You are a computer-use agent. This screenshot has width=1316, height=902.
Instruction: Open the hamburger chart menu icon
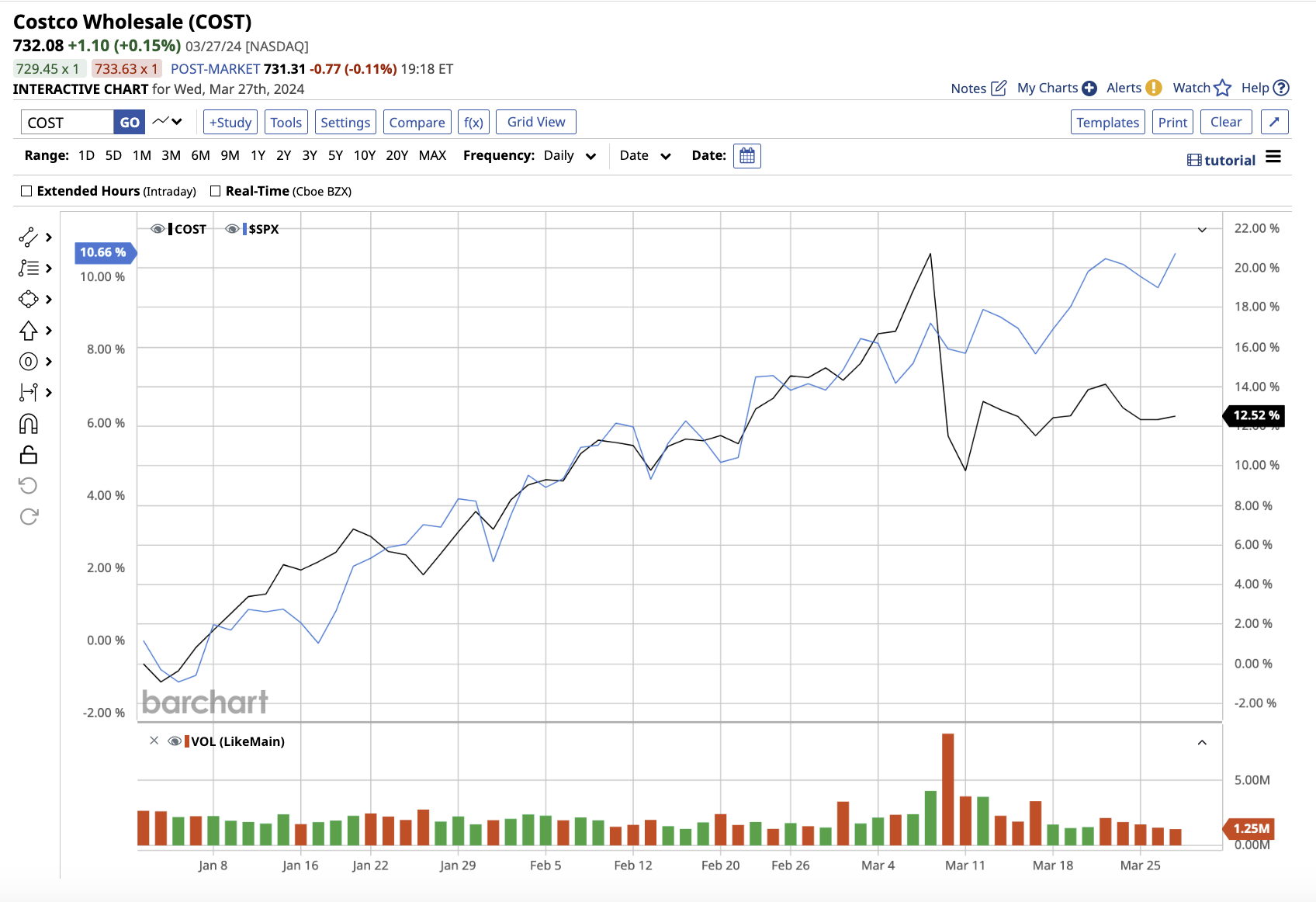pos(1273,158)
